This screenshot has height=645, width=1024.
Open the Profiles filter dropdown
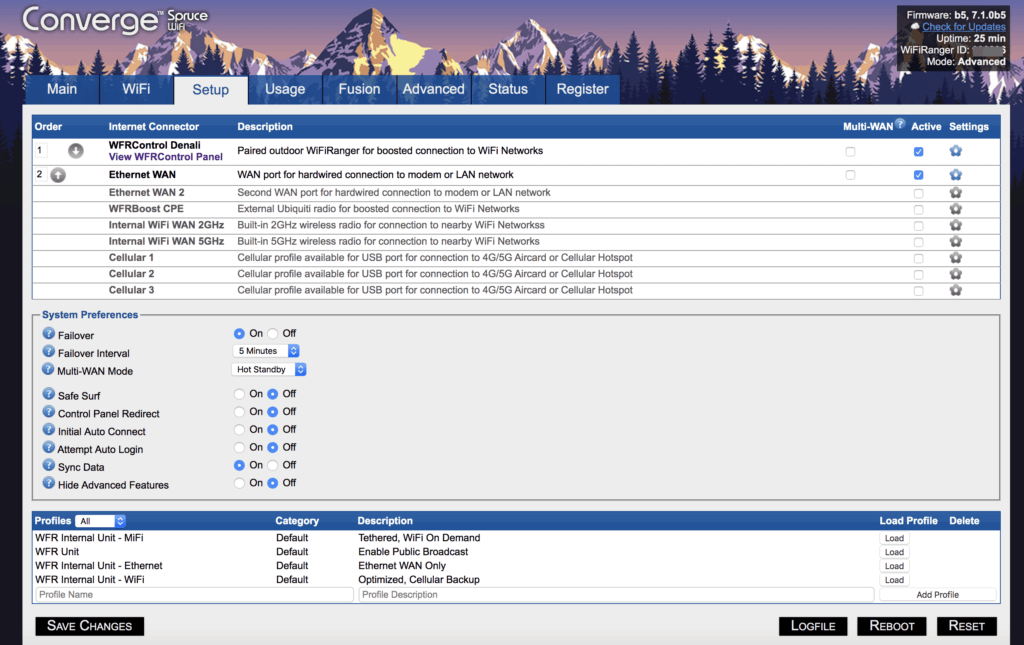(x=100, y=521)
